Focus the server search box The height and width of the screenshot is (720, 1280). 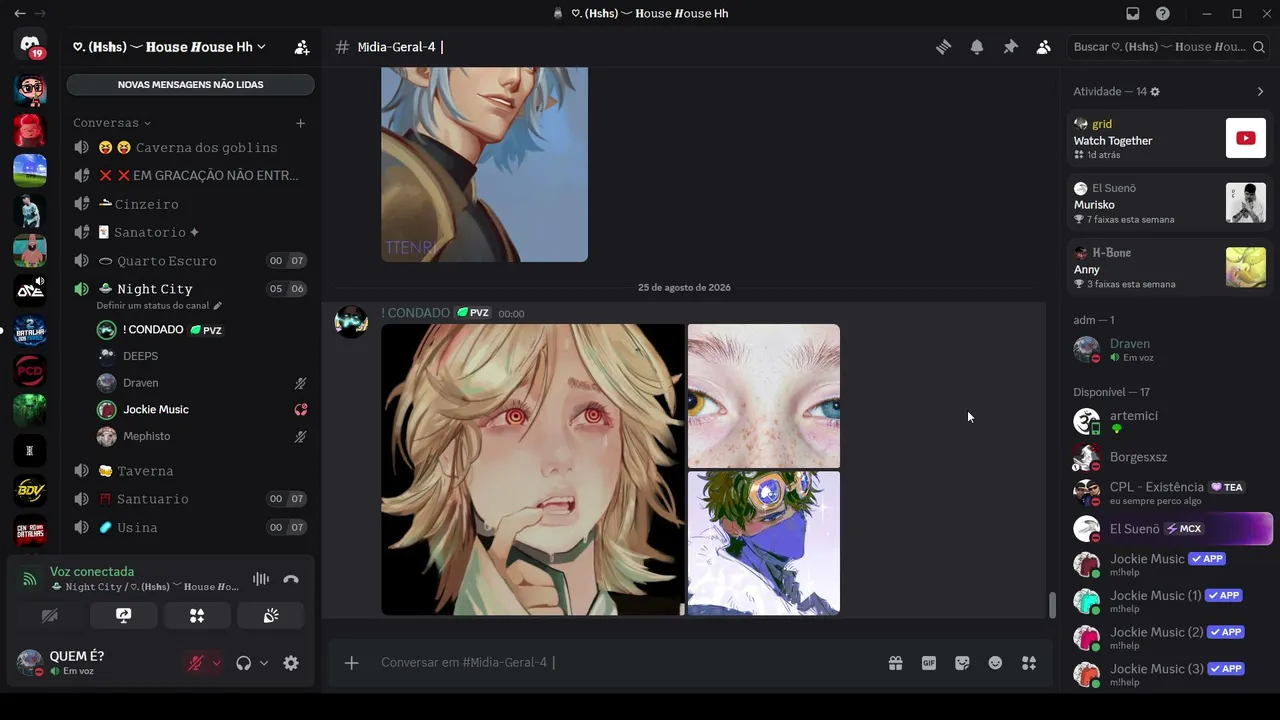pyautogui.click(x=1169, y=47)
